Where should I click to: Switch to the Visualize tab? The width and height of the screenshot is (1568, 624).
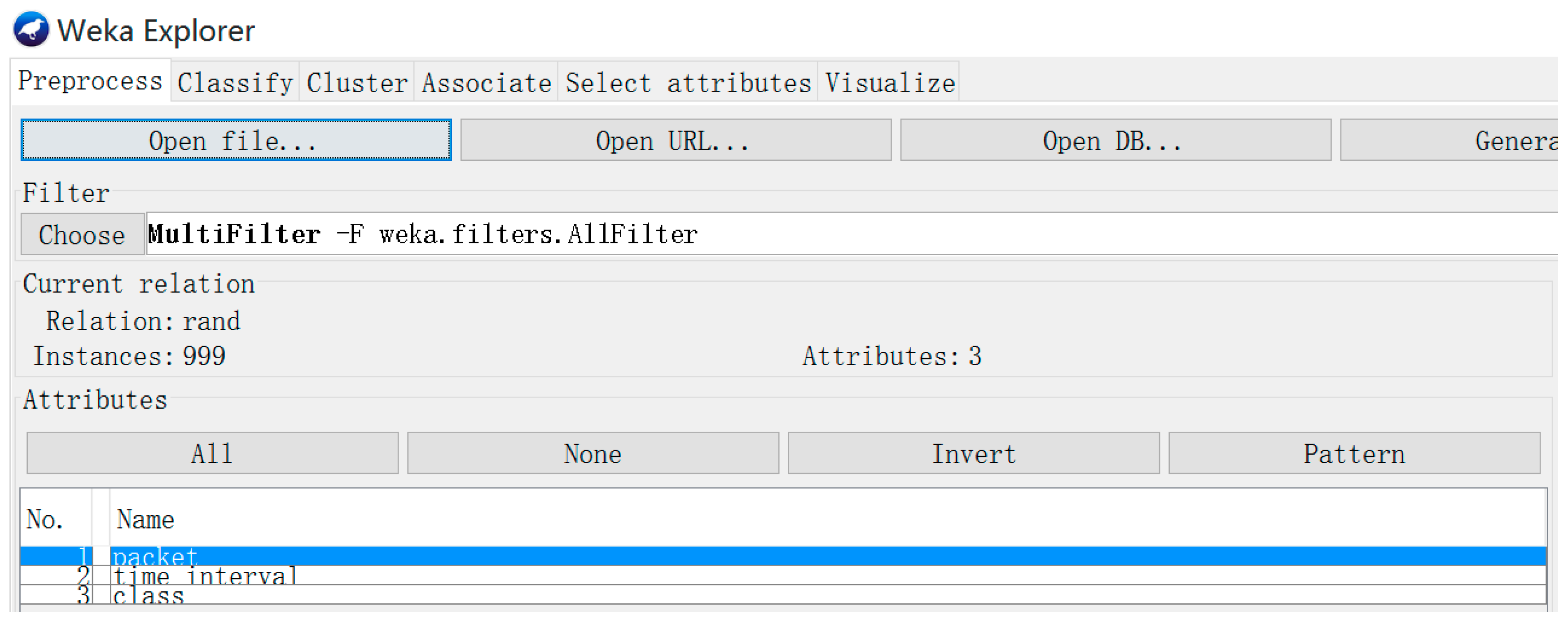(x=889, y=82)
